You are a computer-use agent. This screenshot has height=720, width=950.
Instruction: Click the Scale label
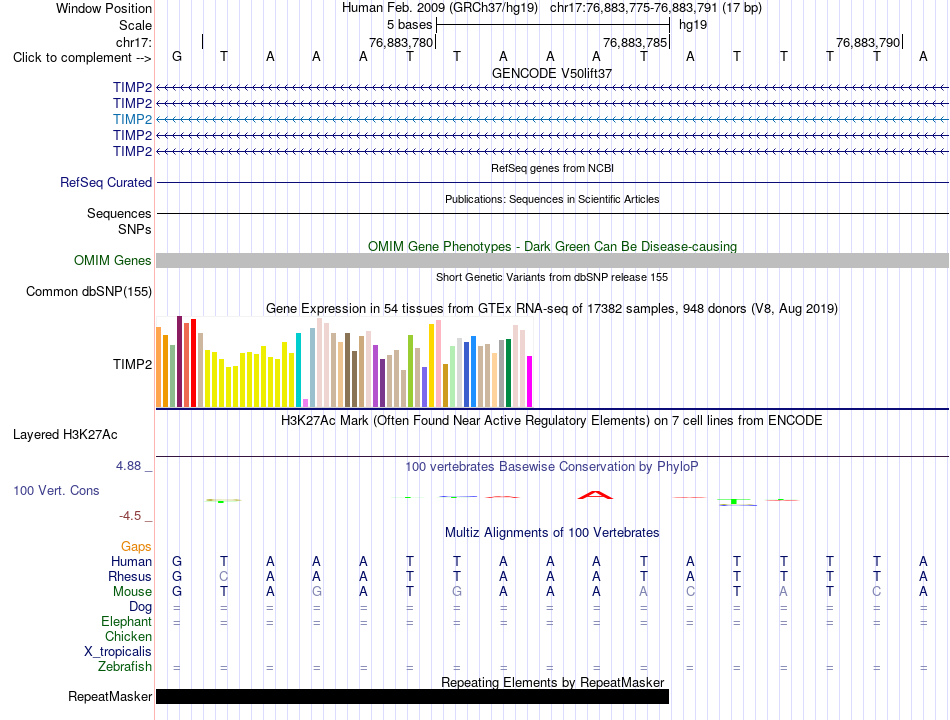pos(135,25)
